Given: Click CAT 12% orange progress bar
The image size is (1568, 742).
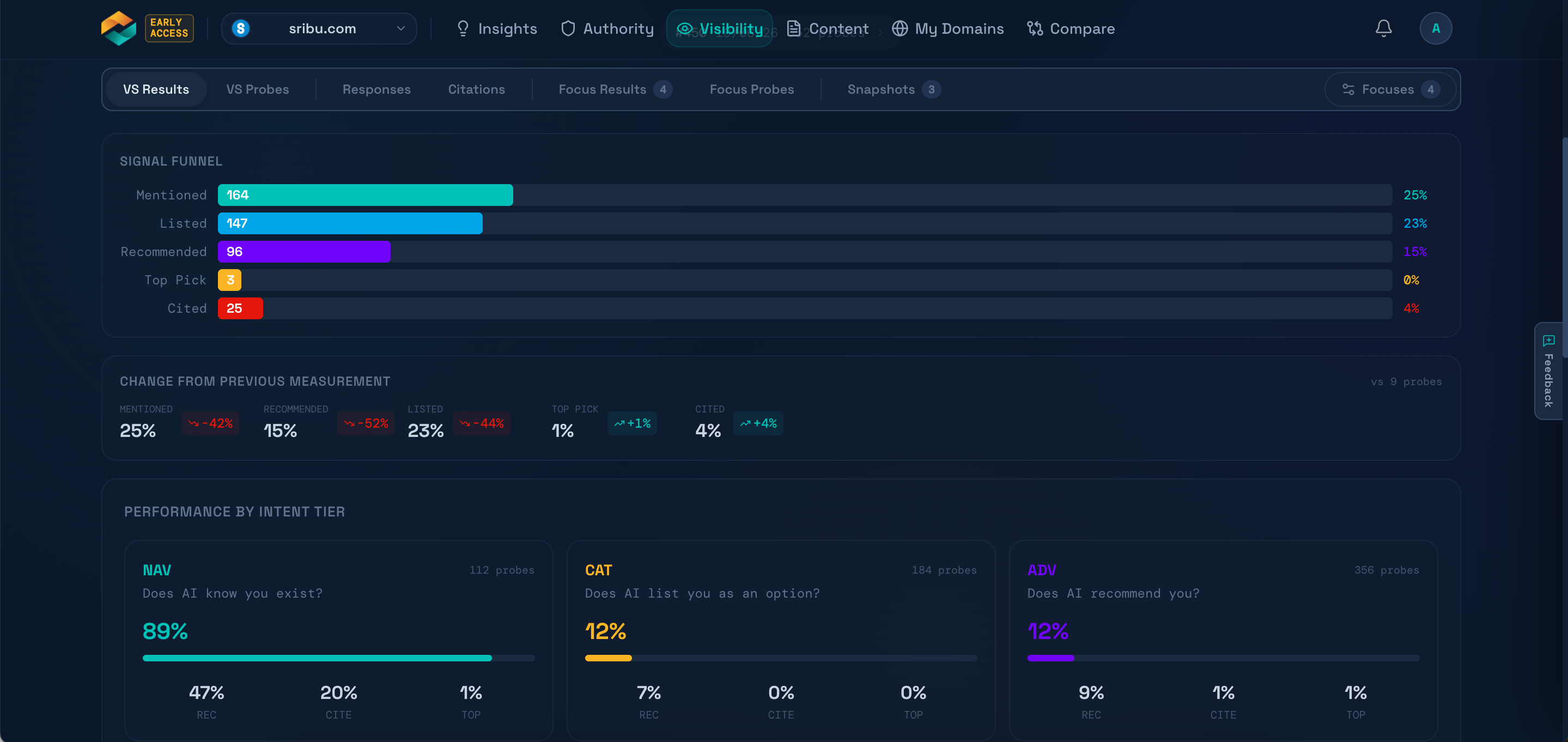Looking at the screenshot, I should (x=781, y=658).
